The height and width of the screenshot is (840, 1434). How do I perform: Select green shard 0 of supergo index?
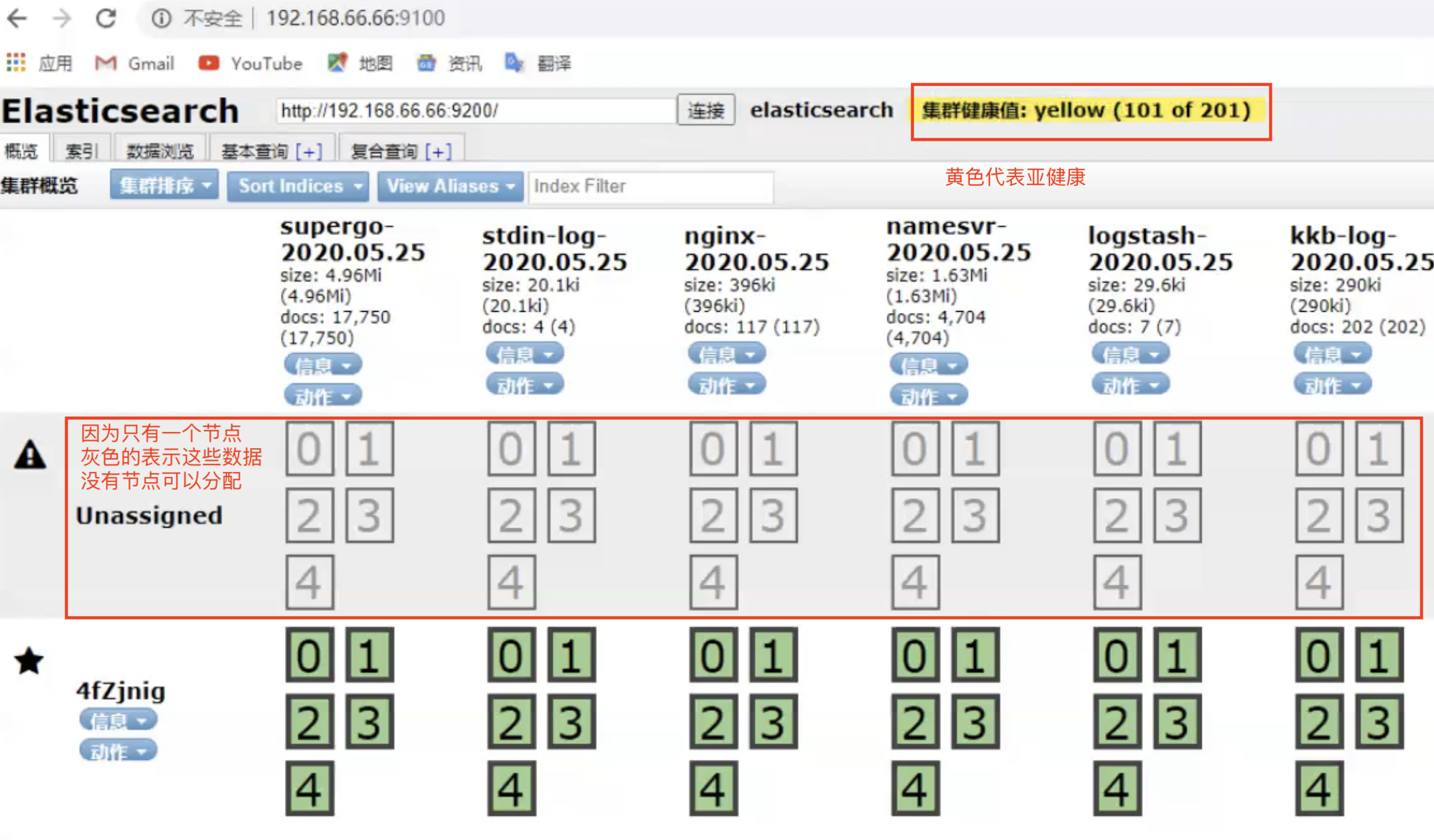[x=309, y=655]
